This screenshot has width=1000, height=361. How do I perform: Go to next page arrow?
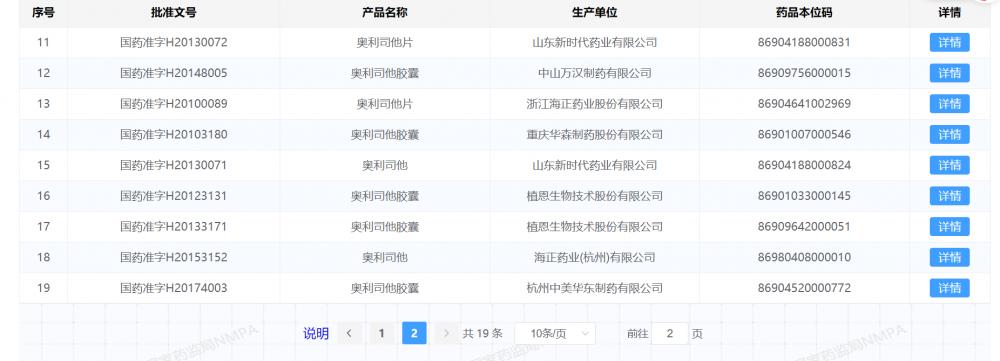point(446,333)
